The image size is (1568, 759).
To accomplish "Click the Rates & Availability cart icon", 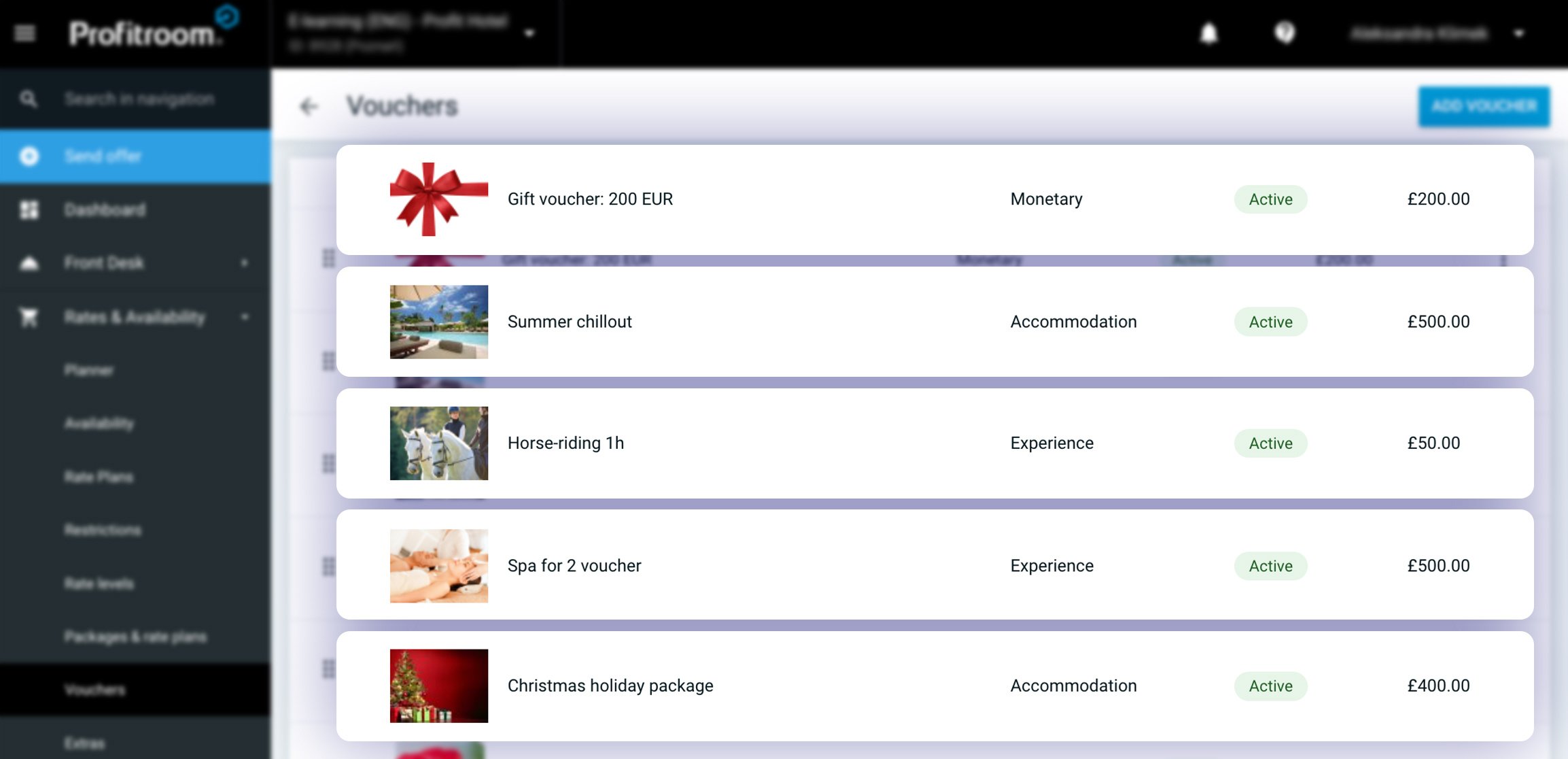I will coord(29,317).
